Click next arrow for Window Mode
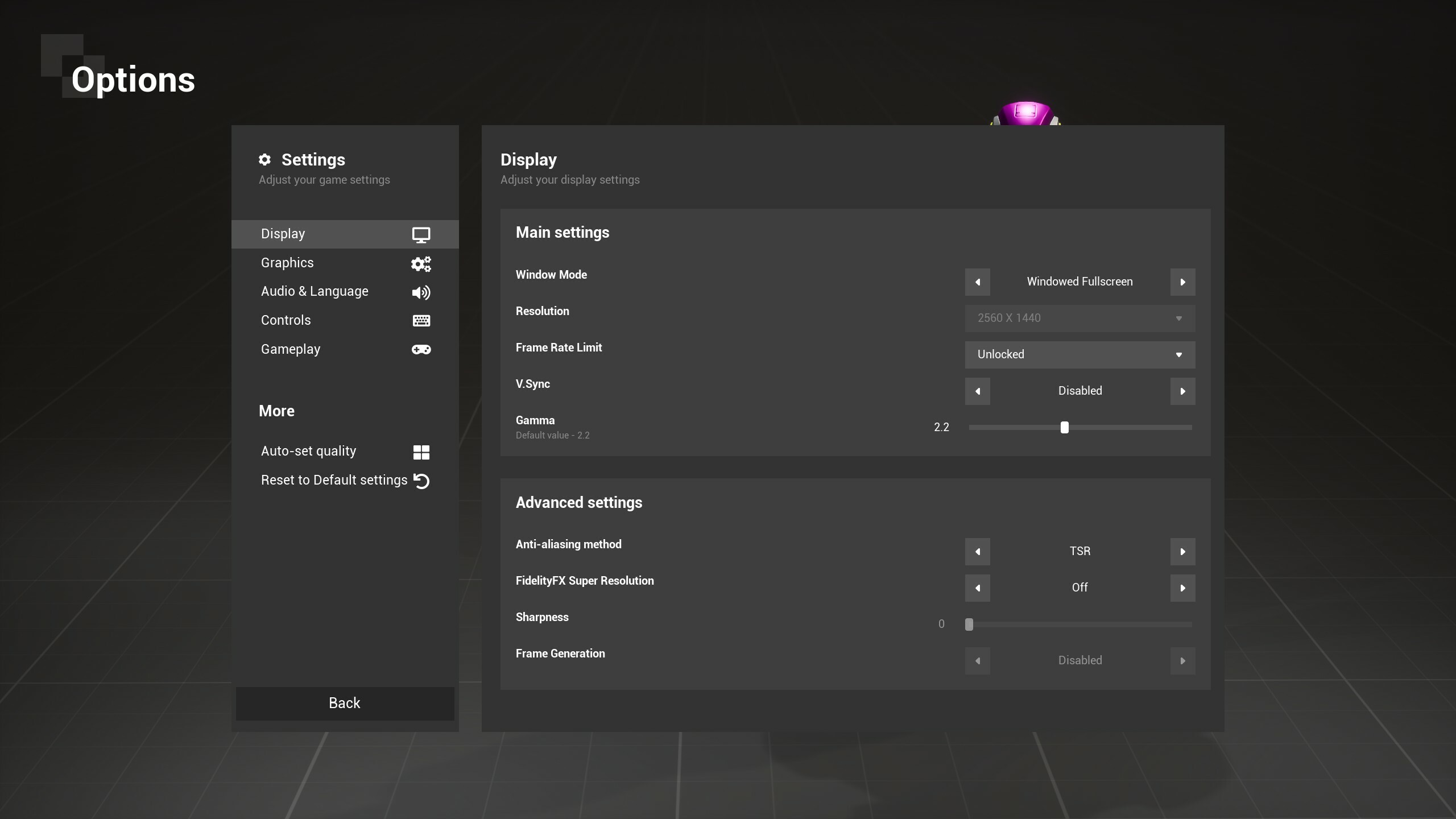Image resolution: width=1456 pixels, height=819 pixels. 1182,282
